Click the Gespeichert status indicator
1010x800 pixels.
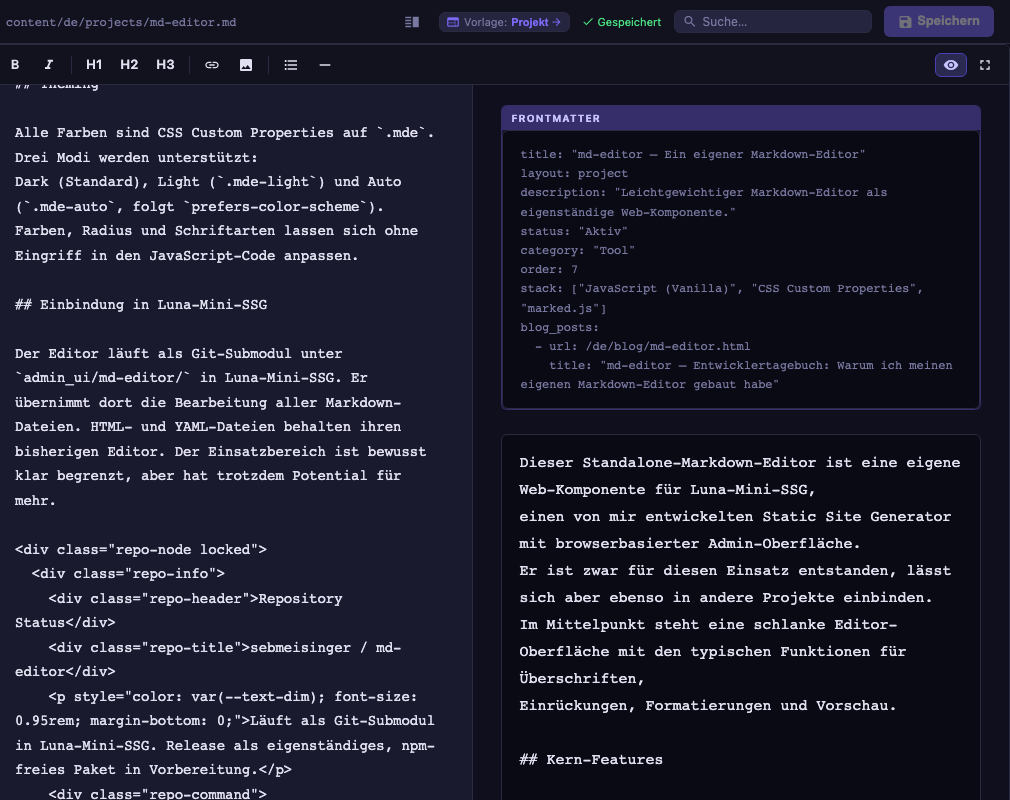[622, 22]
